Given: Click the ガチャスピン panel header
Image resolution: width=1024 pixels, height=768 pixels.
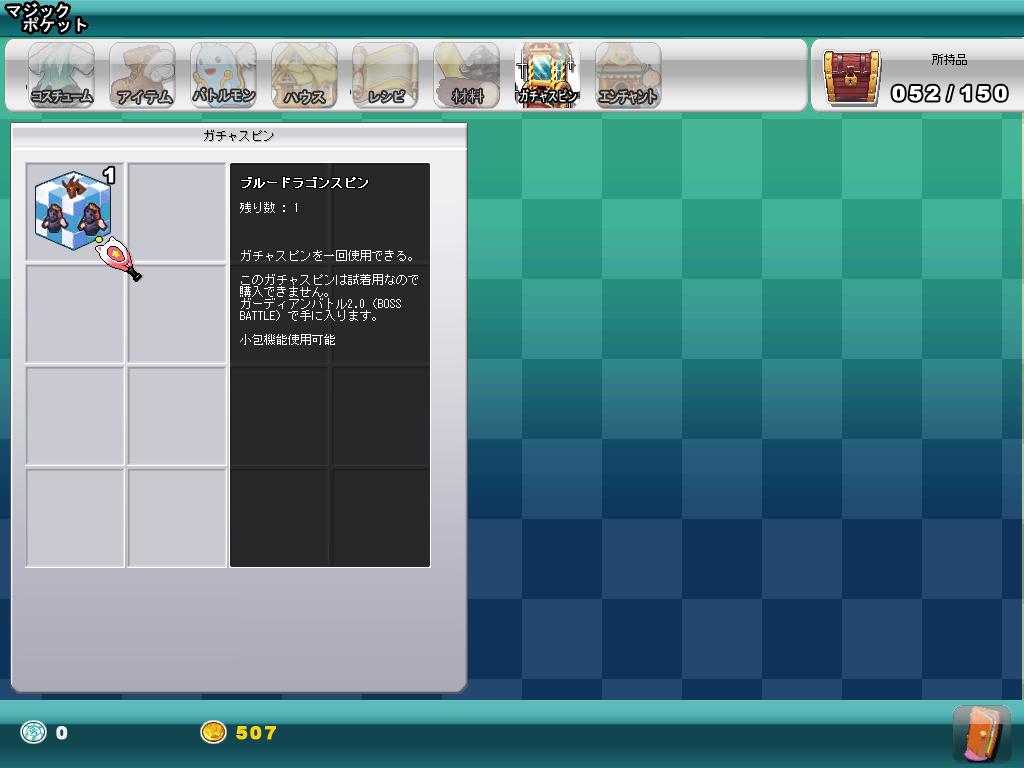Looking at the screenshot, I should [238, 135].
